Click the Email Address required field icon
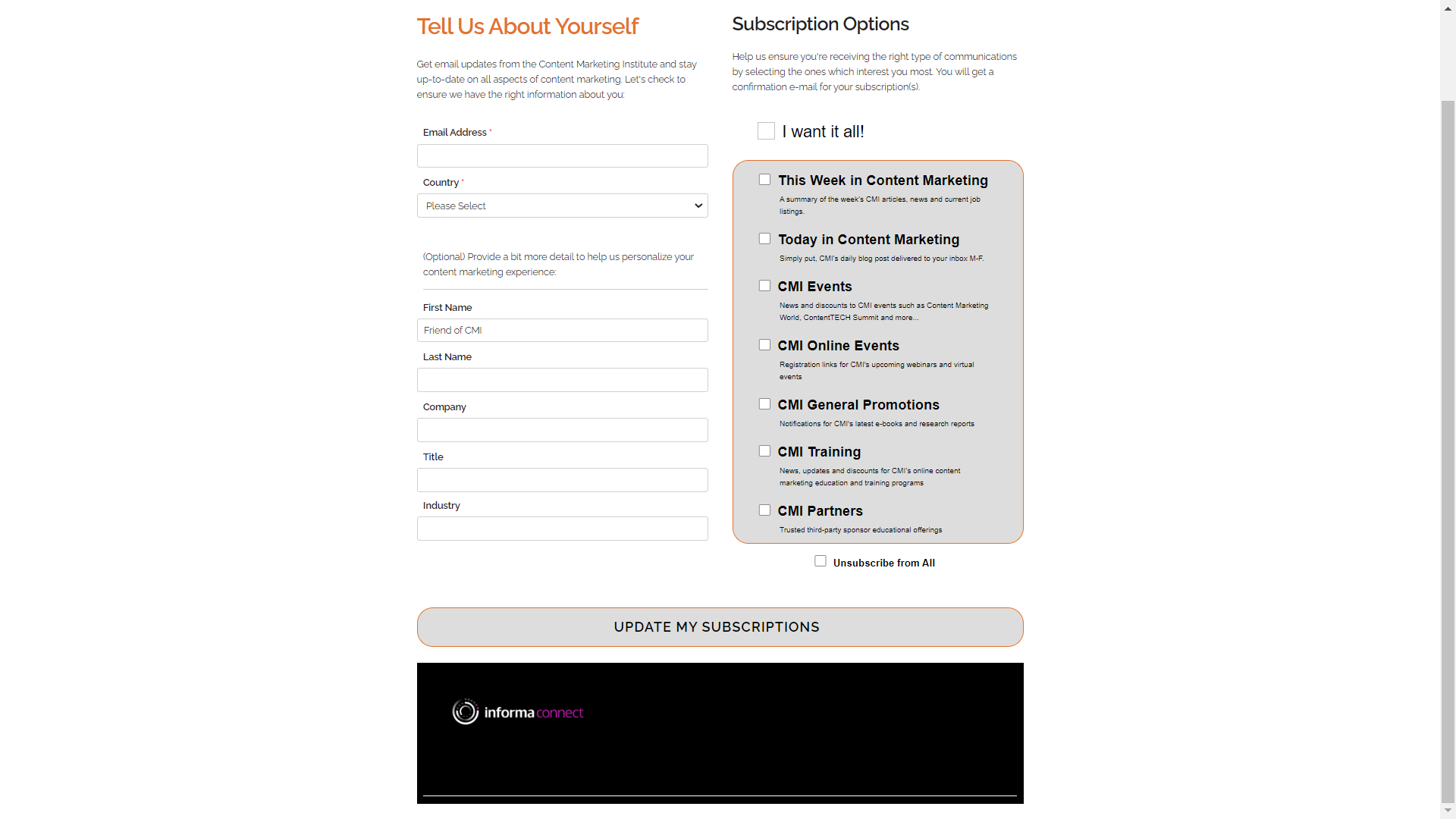Image resolution: width=1456 pixels, height=819 pixels. click(491, 132)
